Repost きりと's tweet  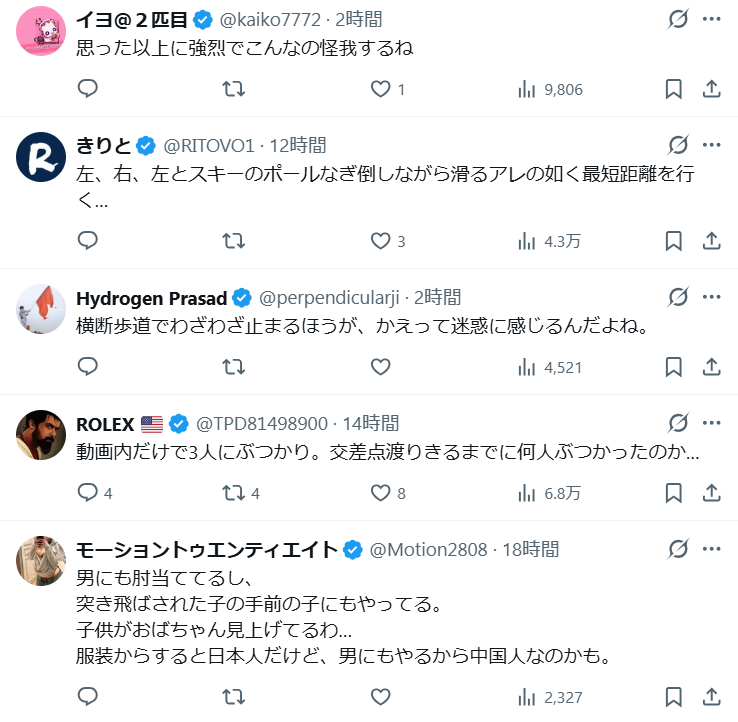coord(233,240)
